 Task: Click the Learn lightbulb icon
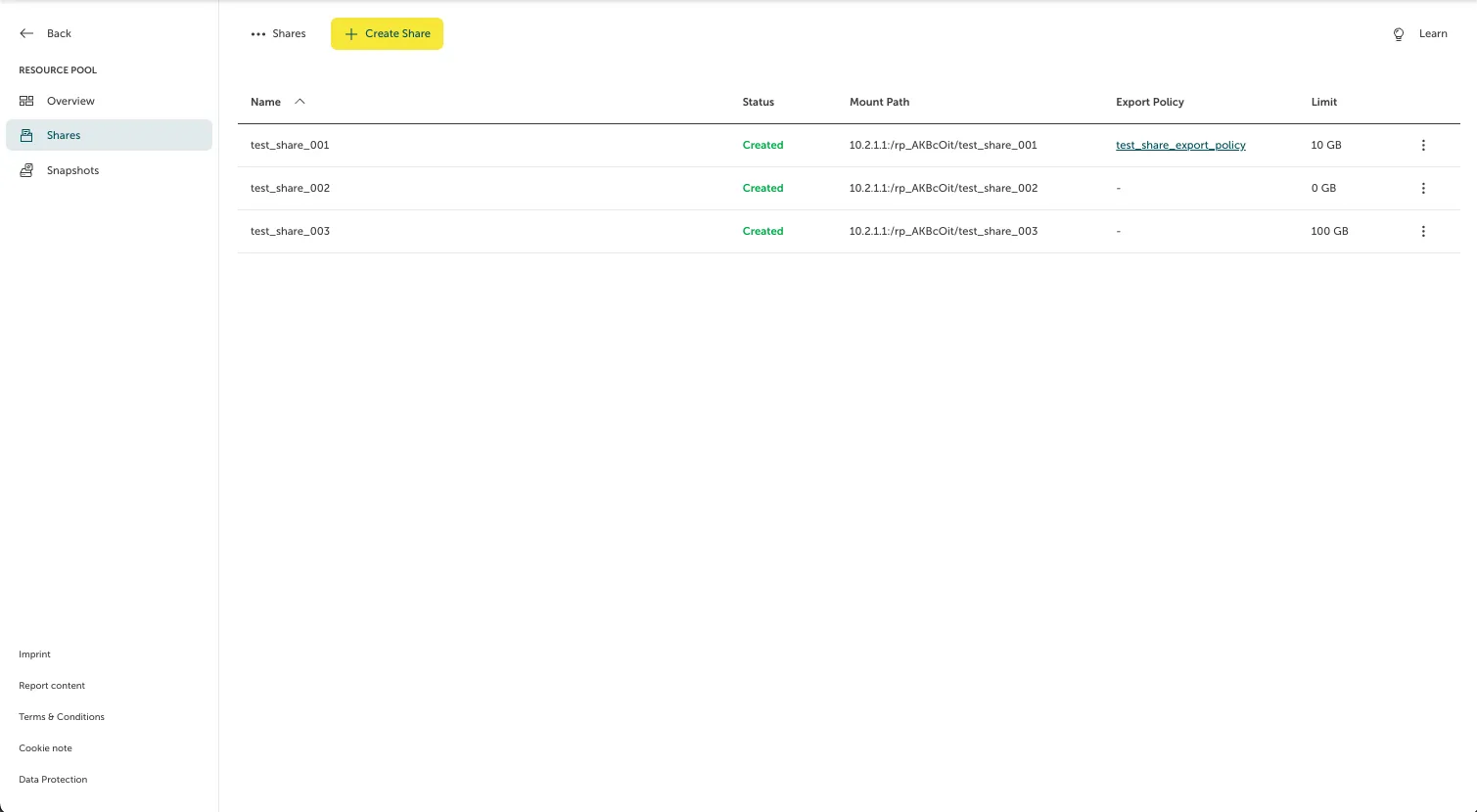click(1399, 34)
